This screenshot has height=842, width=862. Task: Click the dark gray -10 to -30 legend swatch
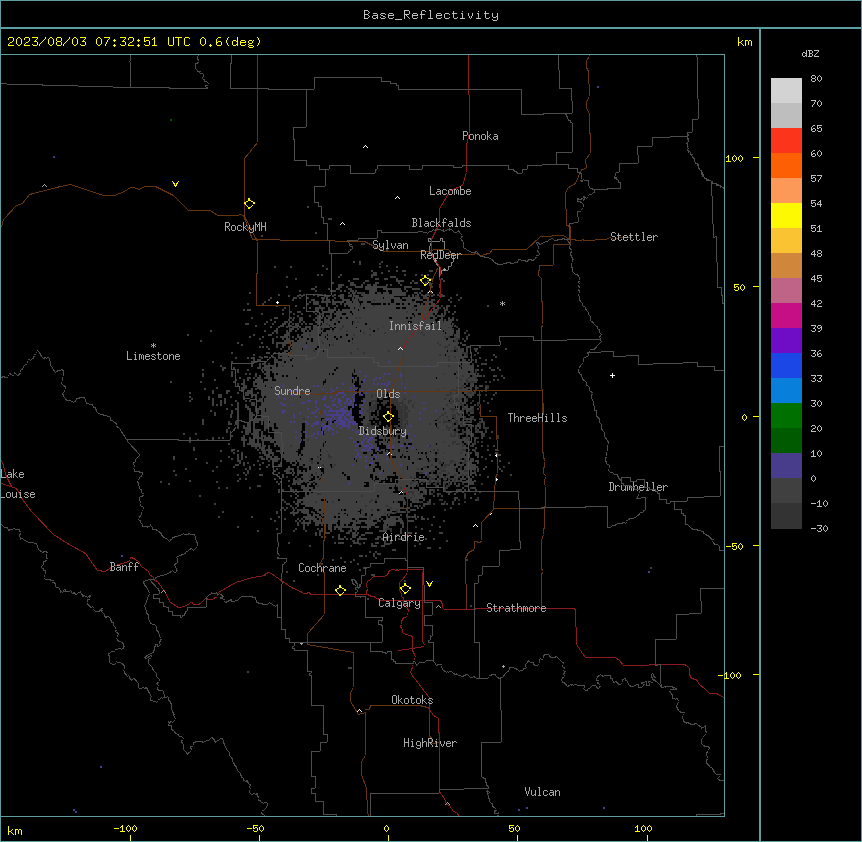(786, 516)
